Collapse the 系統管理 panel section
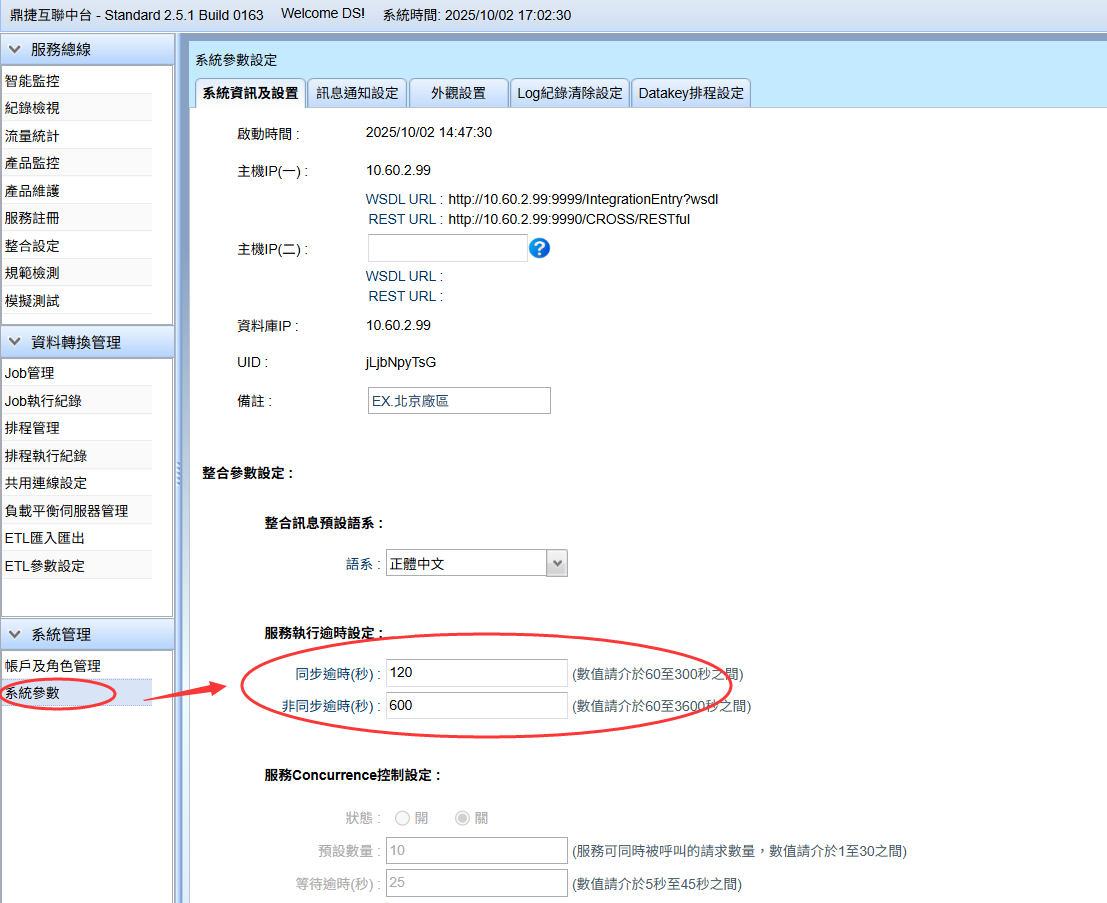Screen dimensions: 1107x903 click(15, 634)
